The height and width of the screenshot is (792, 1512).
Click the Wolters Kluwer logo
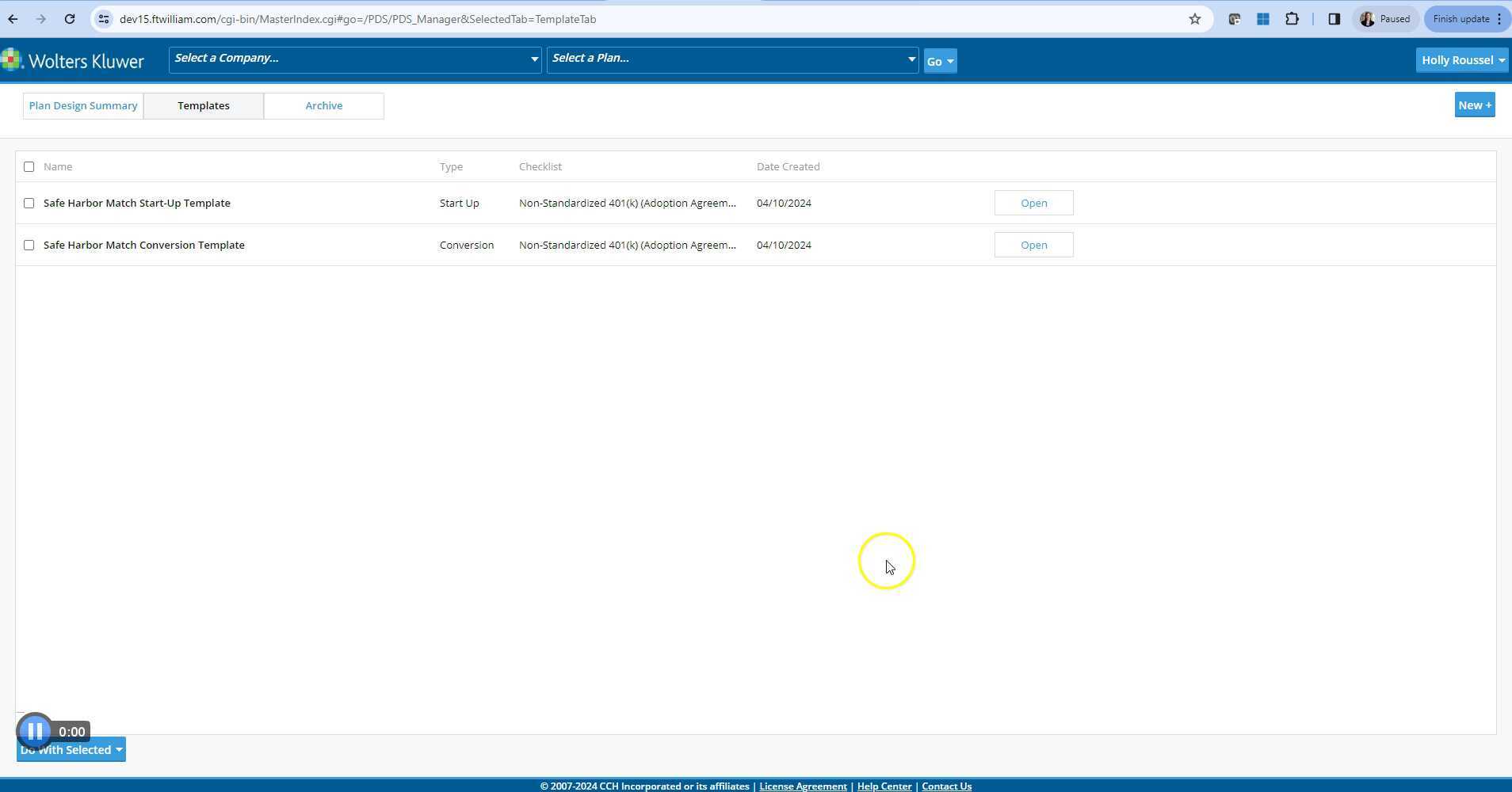[73, 59]
